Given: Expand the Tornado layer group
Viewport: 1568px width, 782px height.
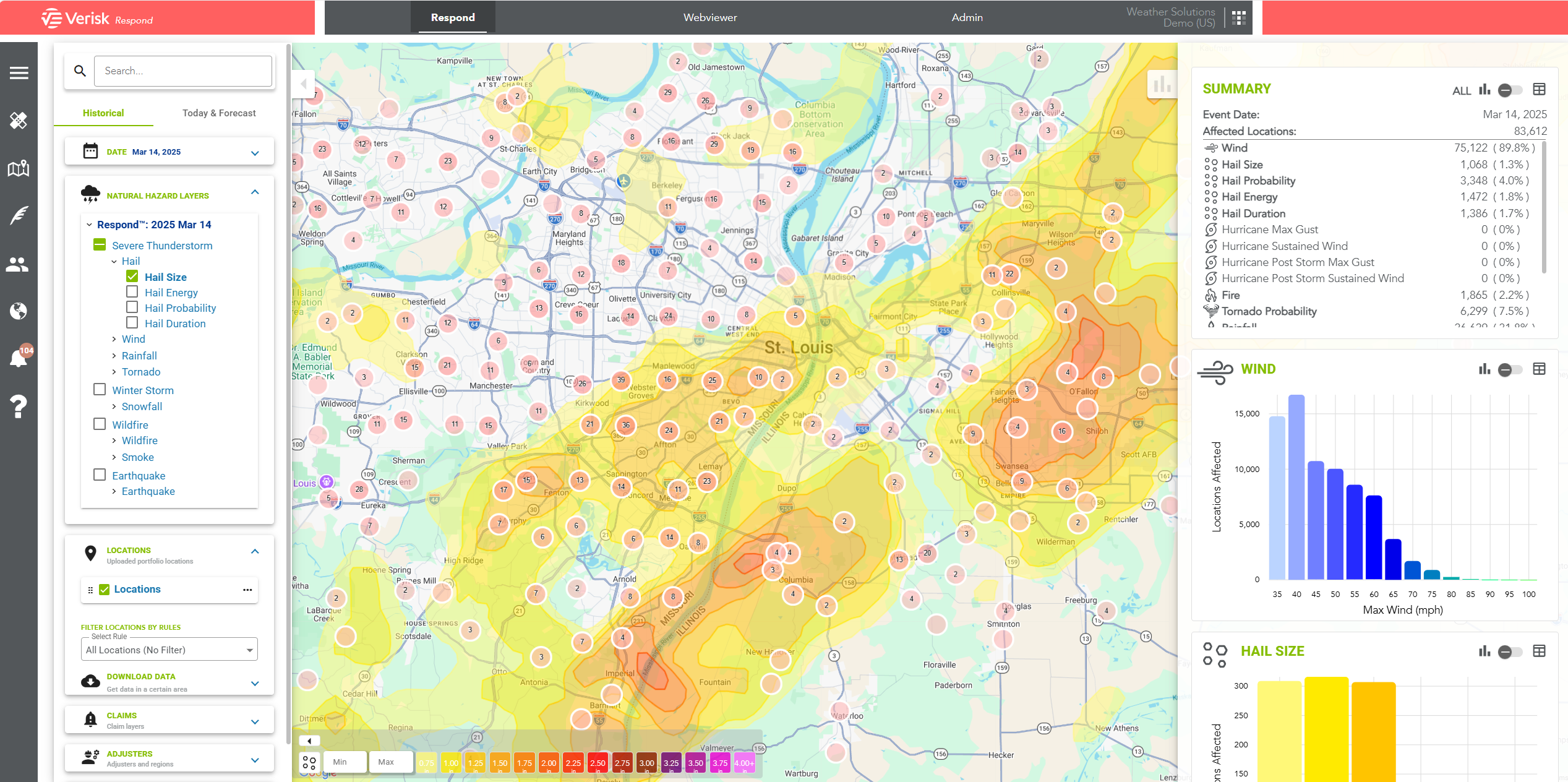Looking at the screenshot, I should [114, 371].
